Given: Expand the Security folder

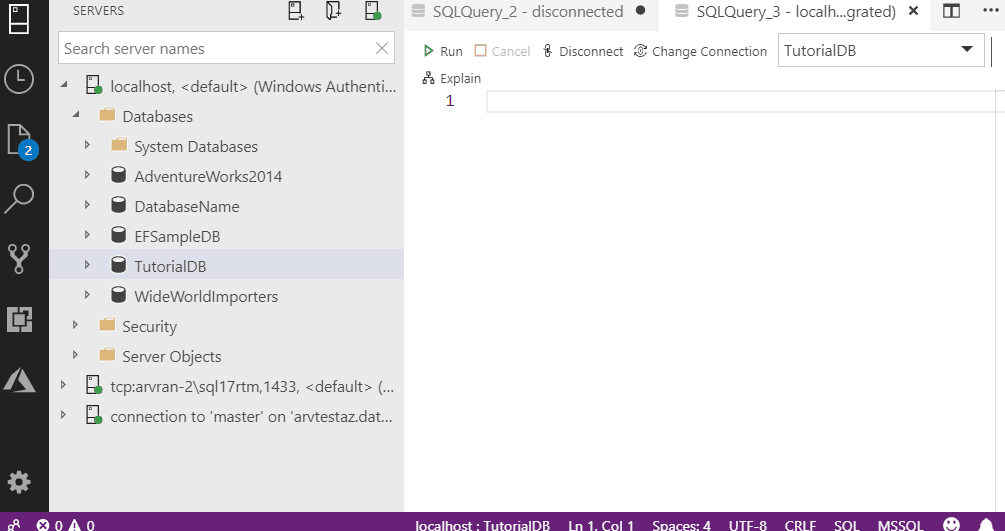Looking at the screenshot, I should pos(76,326).
